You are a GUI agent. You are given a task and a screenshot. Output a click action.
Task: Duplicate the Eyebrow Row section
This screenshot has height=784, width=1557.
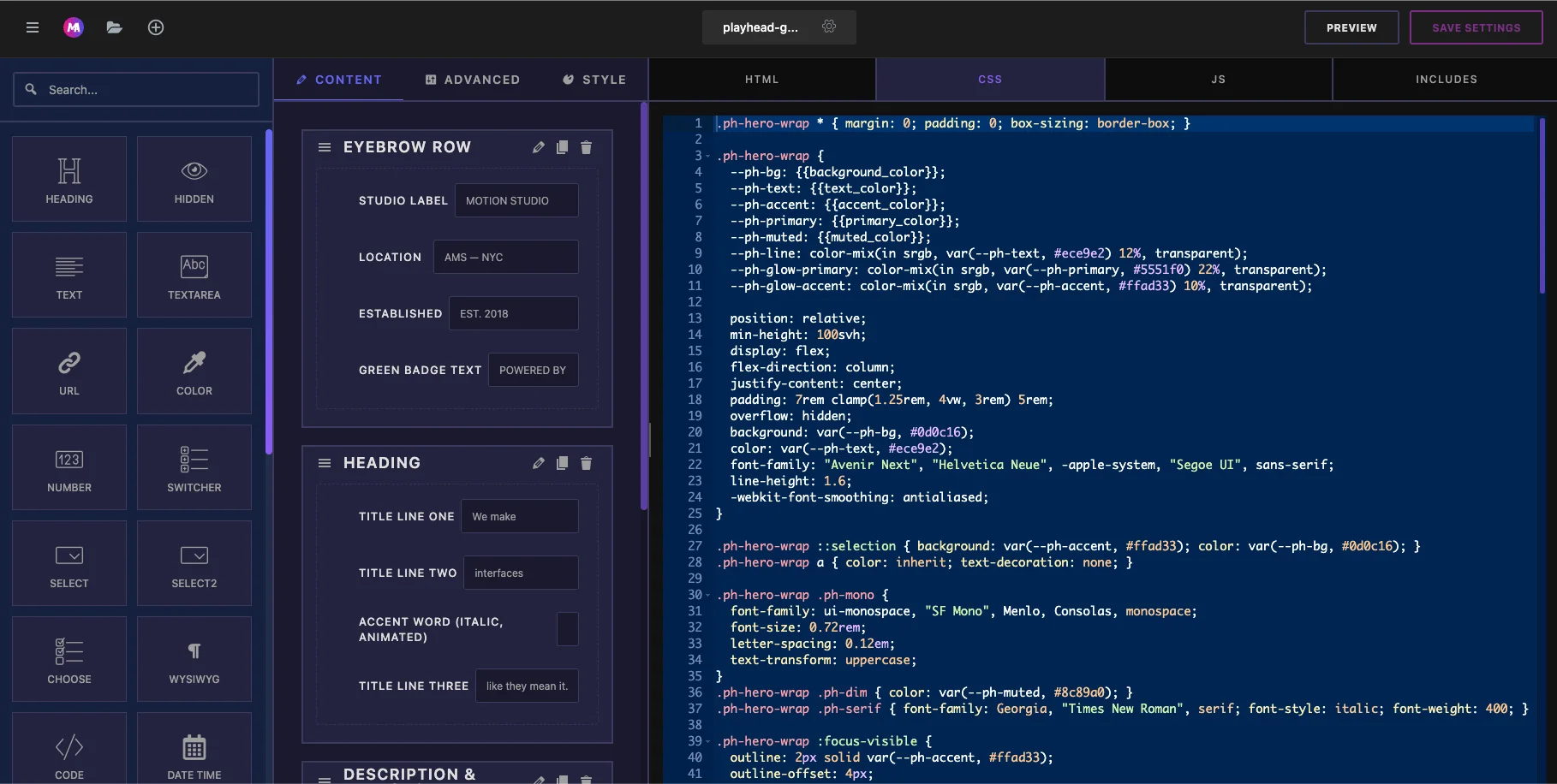(563, 147)
